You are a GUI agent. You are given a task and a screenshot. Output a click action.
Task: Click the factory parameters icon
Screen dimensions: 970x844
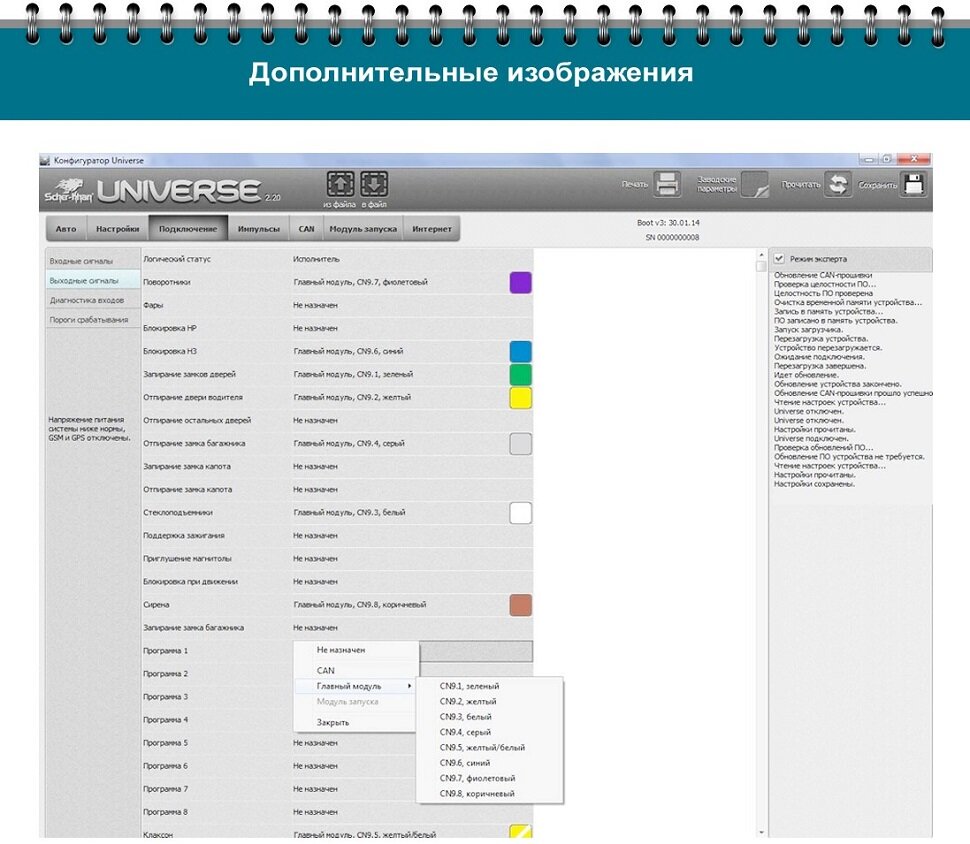[755, 184]
